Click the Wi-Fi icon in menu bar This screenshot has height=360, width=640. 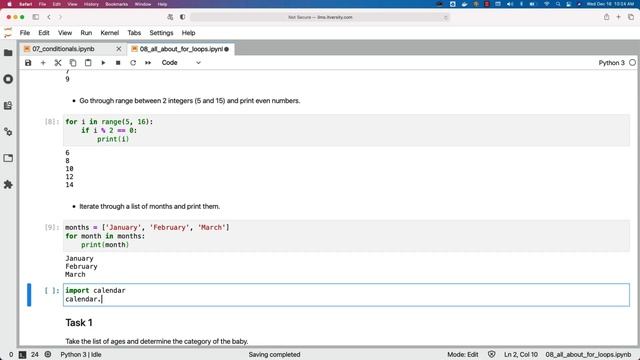(546, 4)
